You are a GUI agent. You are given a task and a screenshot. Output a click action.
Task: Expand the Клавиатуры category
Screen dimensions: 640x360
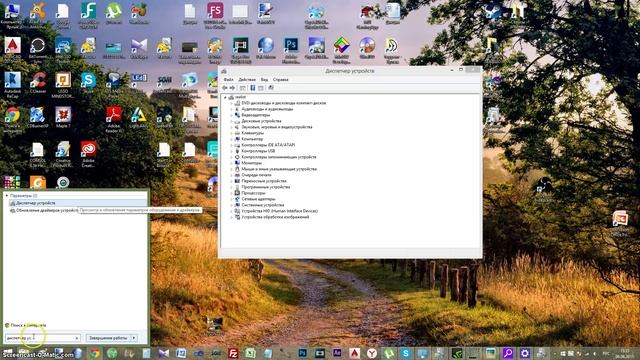[231, 133]
